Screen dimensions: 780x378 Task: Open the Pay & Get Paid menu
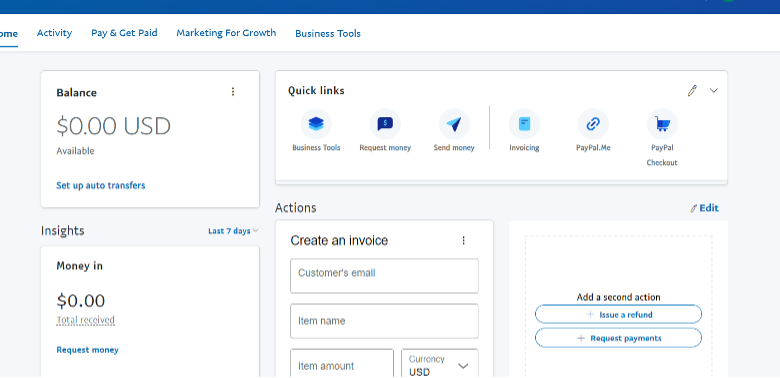[124, 33]
